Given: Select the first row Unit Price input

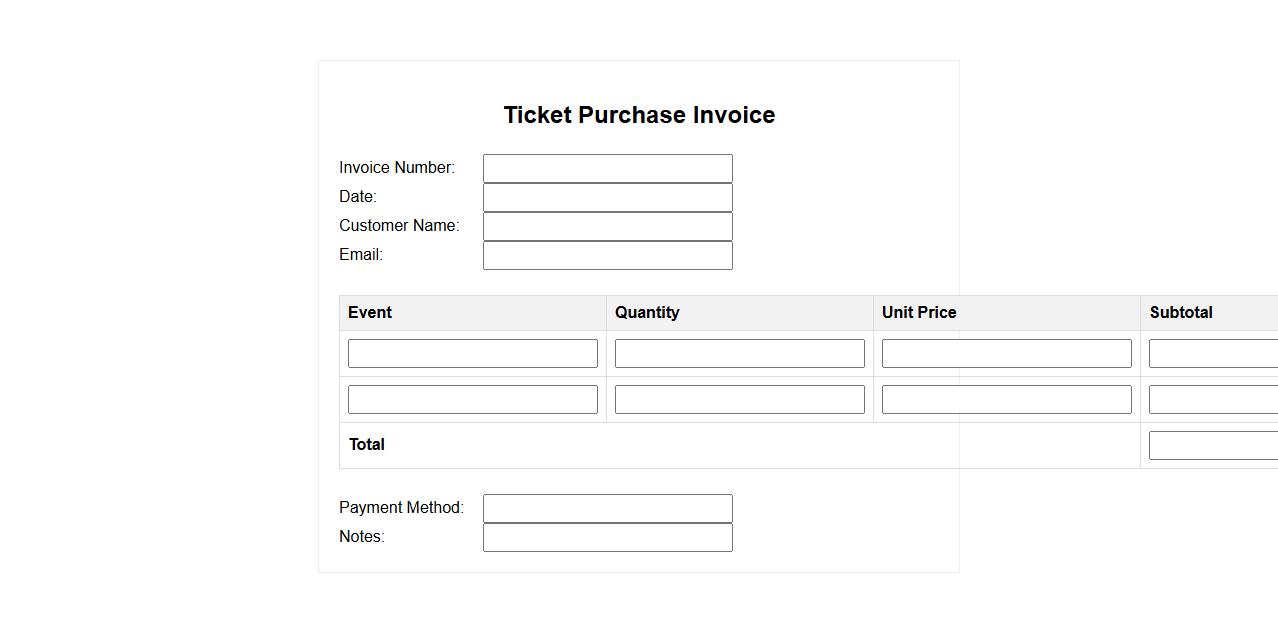Looking at the screenshot, I should 1006,353.
